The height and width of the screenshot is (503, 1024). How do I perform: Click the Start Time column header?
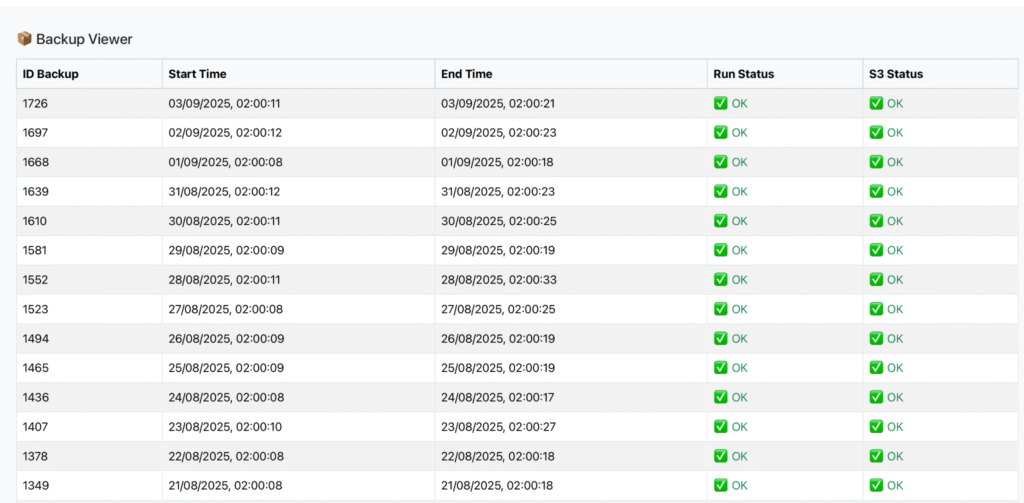point(197,74)
